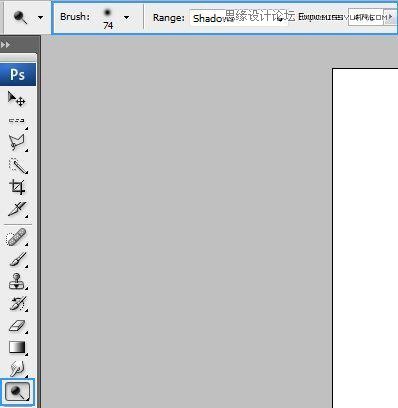Open the Range dropdown showing Shadows

[239, 18]
